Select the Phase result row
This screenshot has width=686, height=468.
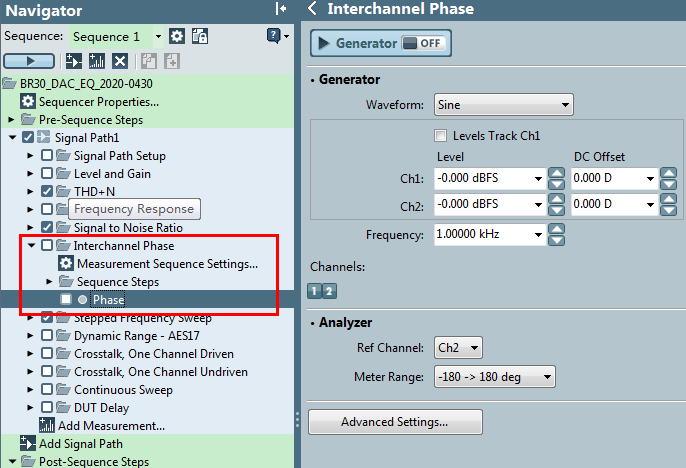tap(147, 300)
